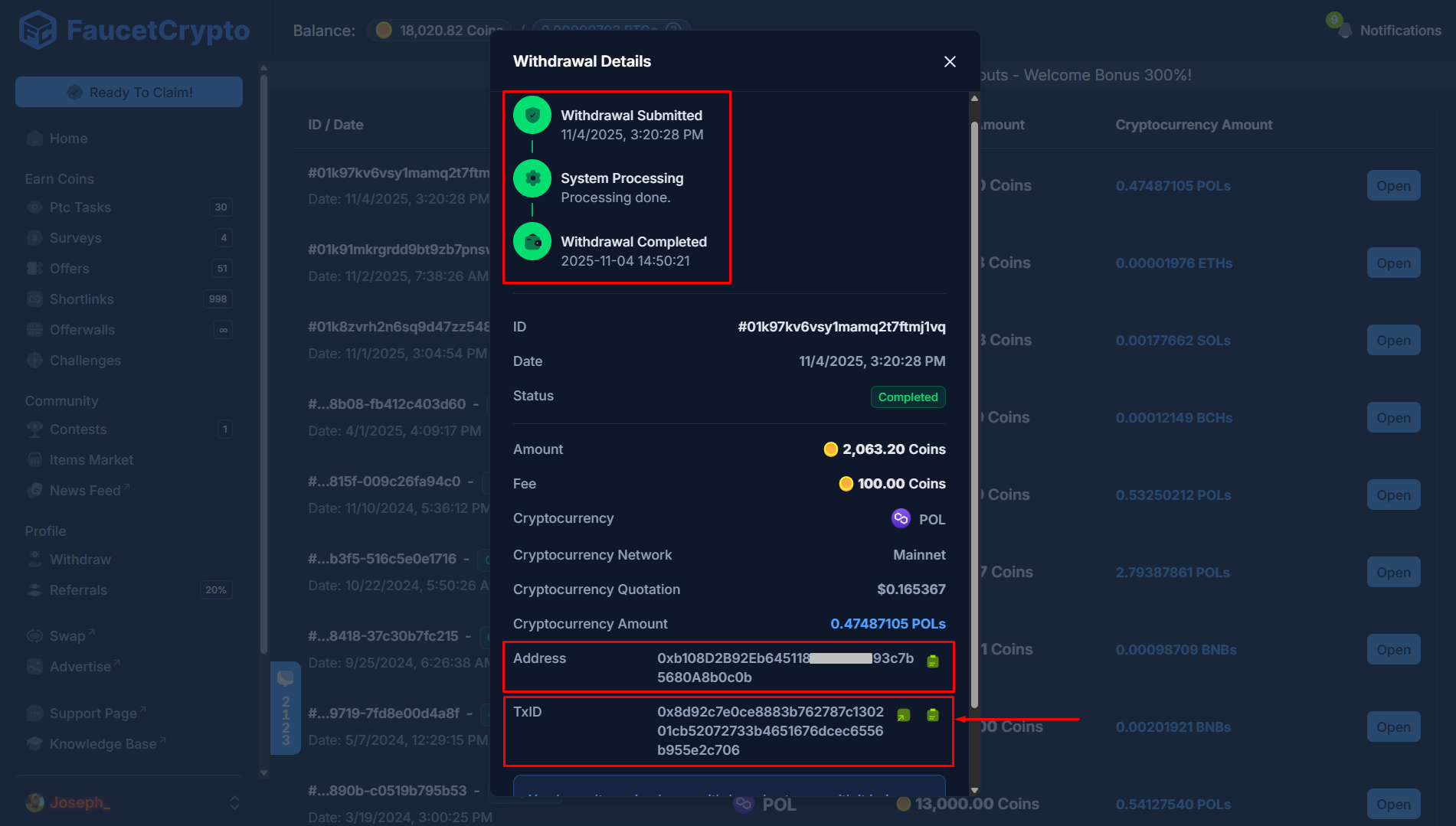Copy the withdrawal address to clipboard
The width and height of the screenshot is (1456, 826).
click(x=933, y=661)
